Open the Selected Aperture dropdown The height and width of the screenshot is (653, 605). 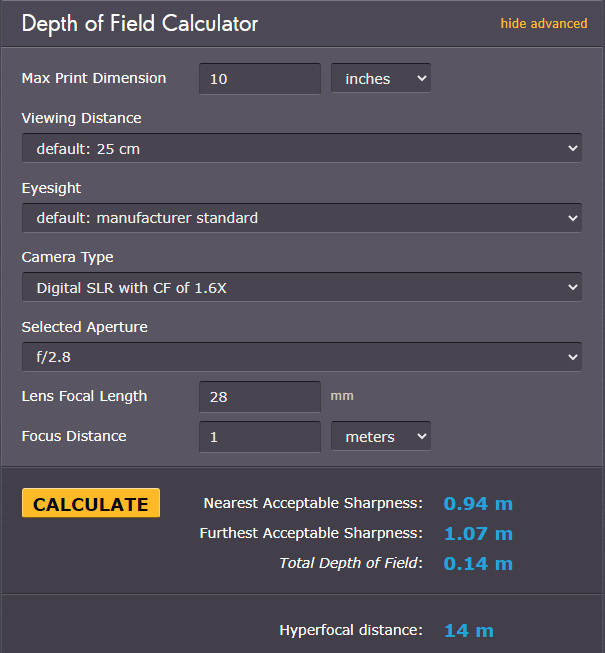302,357
